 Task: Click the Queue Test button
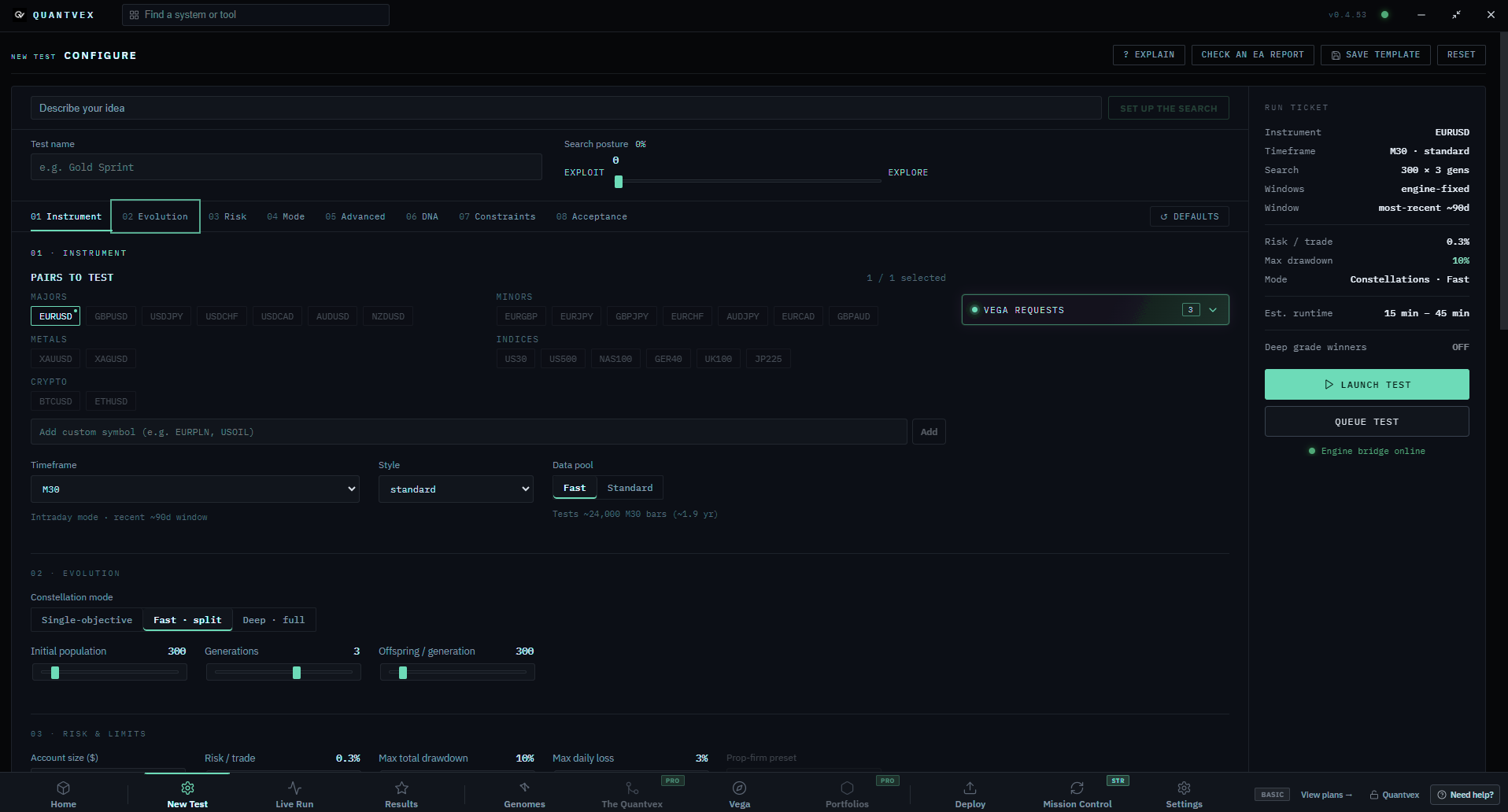click(1367, 422)
